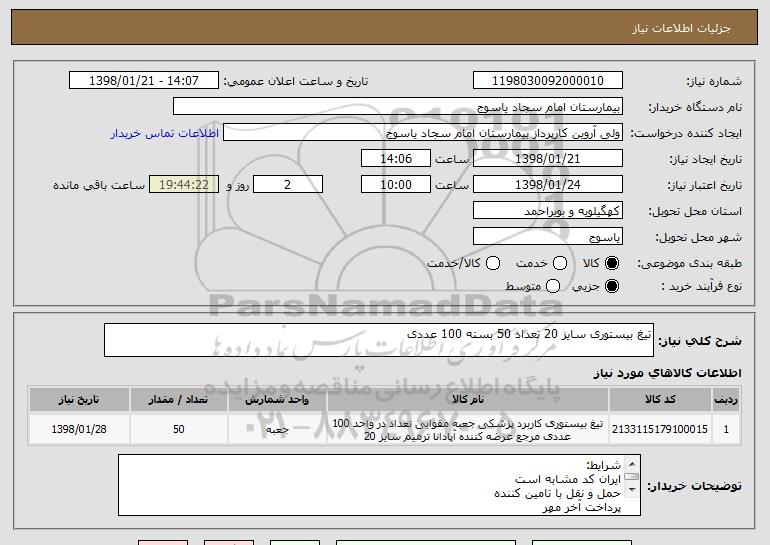Viewport: 770px width, 545px height.
Task: Select the کالا radio button
Action: [x=612, y=263]
